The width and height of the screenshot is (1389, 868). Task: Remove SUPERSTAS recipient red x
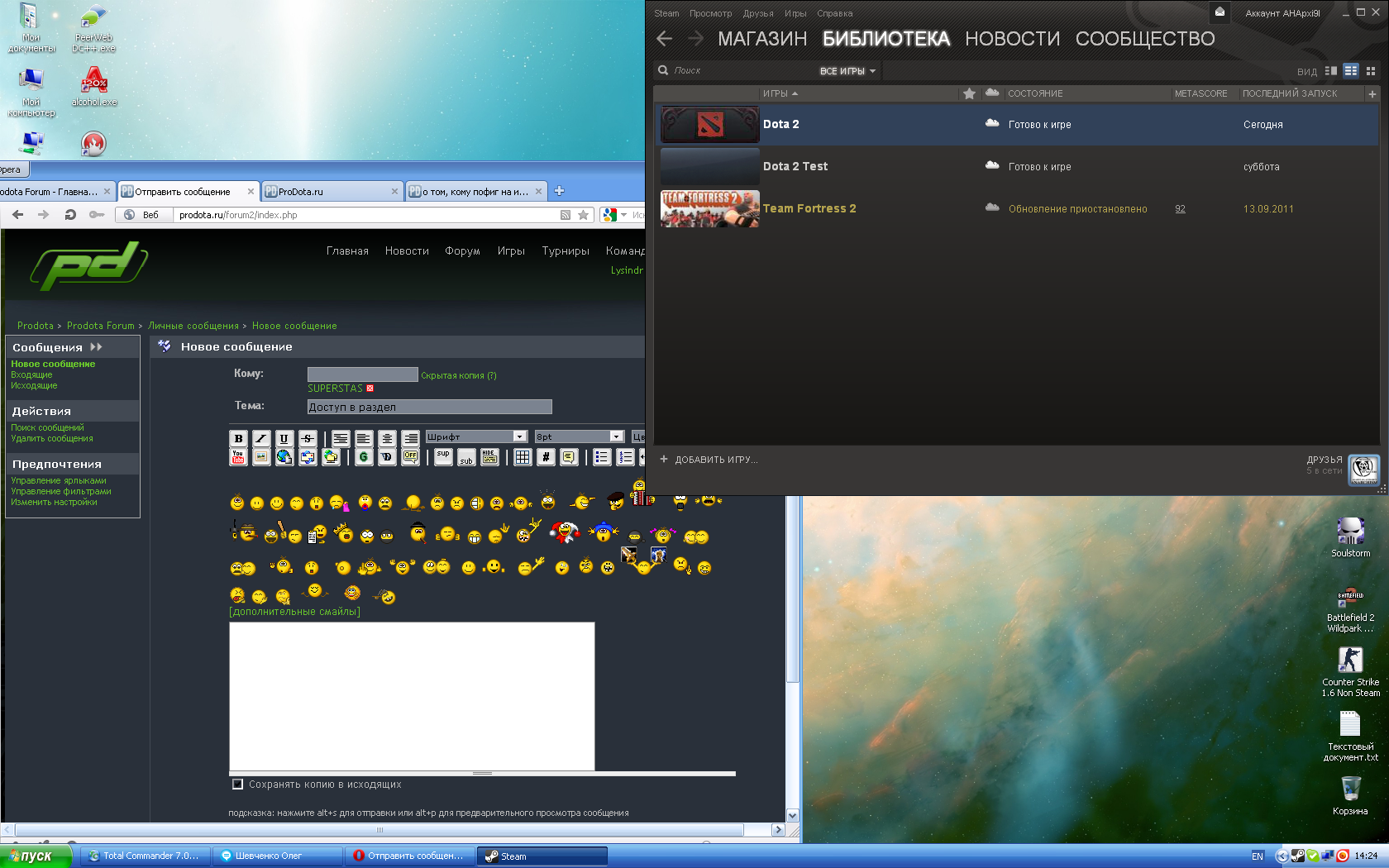click(370, 389)
